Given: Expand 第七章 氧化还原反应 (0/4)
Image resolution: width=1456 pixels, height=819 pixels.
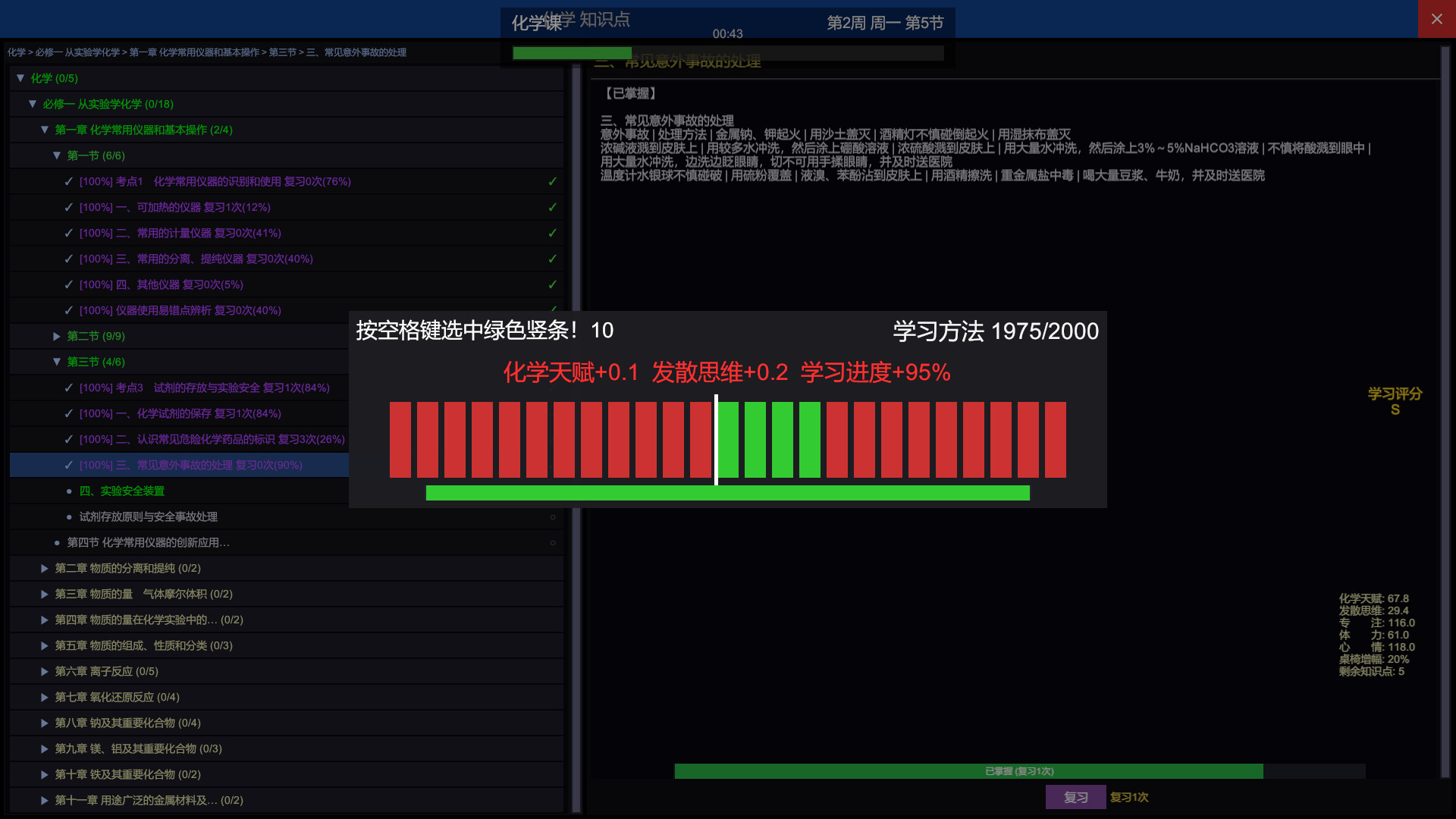Looking at the screenshot, I should (x=45, y=697).
